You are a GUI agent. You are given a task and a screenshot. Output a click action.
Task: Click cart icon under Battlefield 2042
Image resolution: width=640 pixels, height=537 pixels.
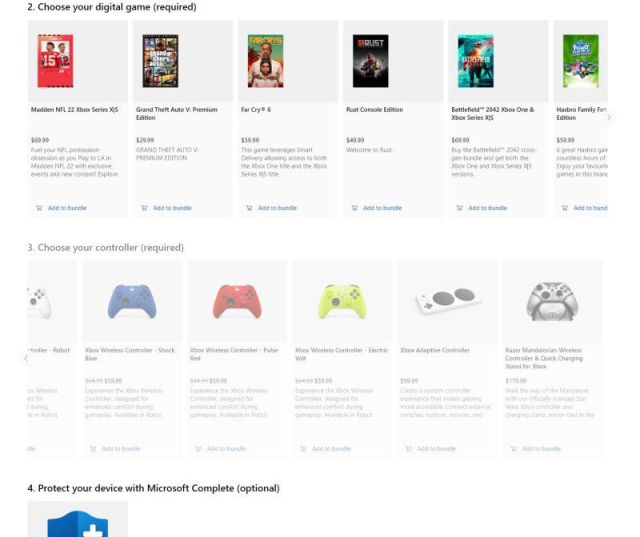point(460,208)
